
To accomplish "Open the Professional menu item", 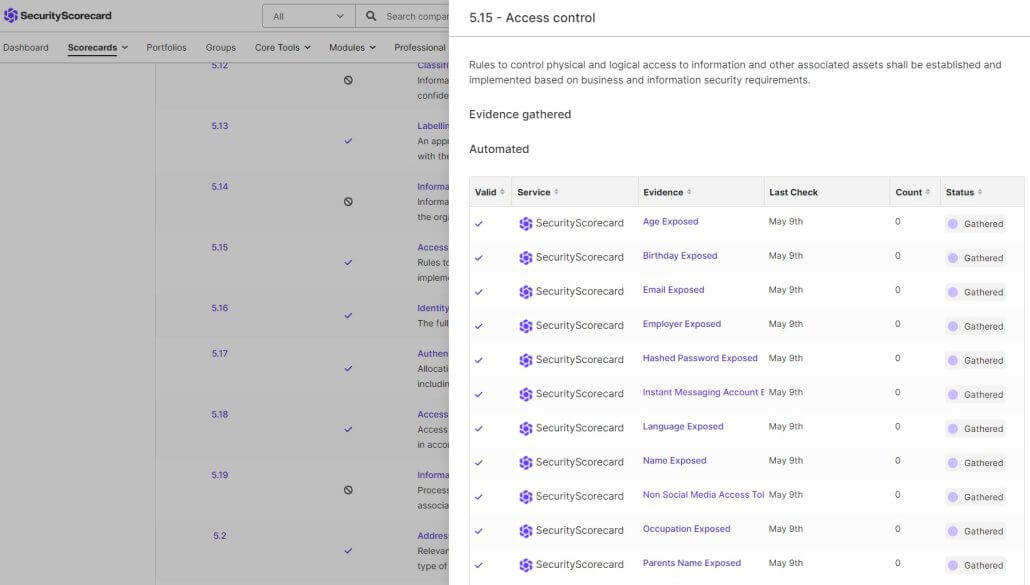I will click(420, 47).
